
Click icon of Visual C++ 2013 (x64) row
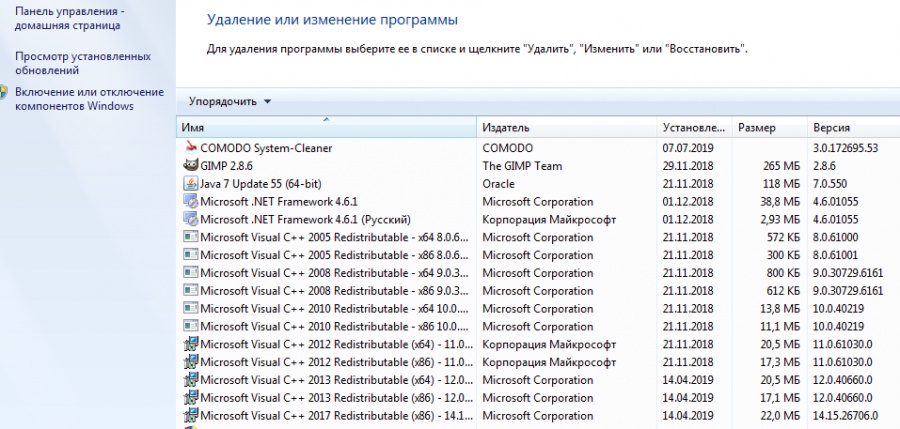click(191, 380)
